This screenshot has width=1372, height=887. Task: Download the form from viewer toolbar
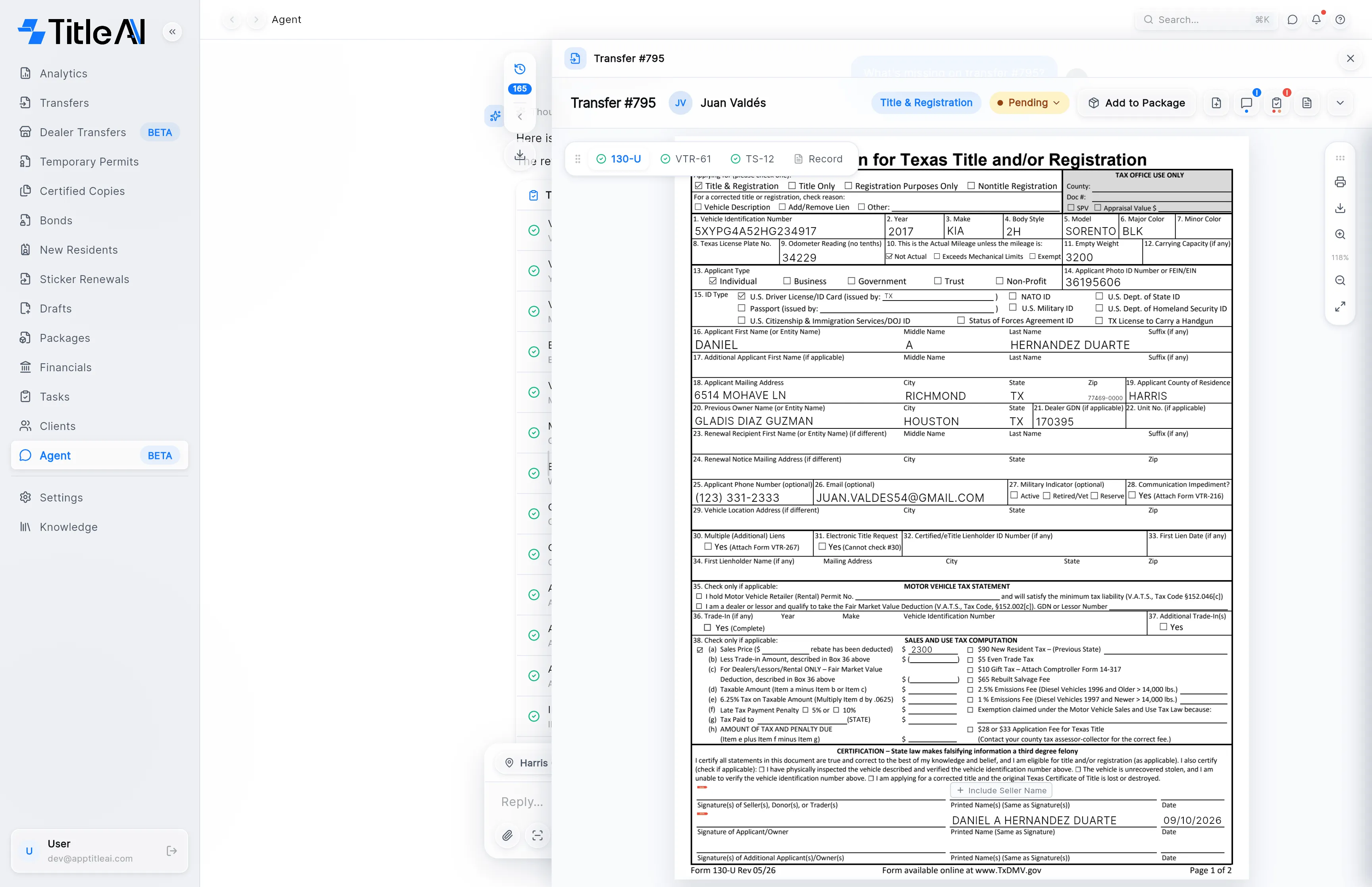(1340, 208)
